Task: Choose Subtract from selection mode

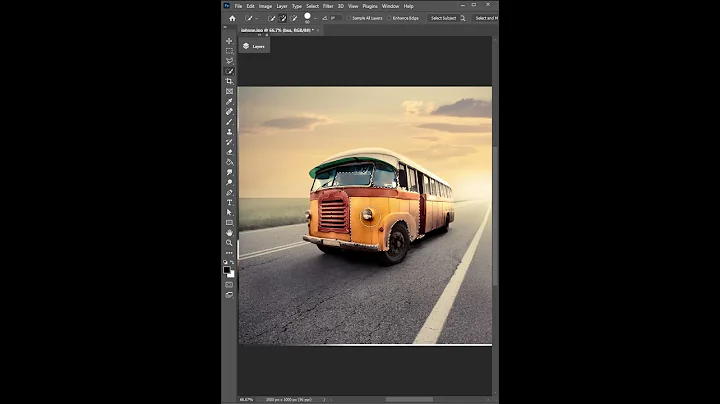Action: [x=294, y=18]
